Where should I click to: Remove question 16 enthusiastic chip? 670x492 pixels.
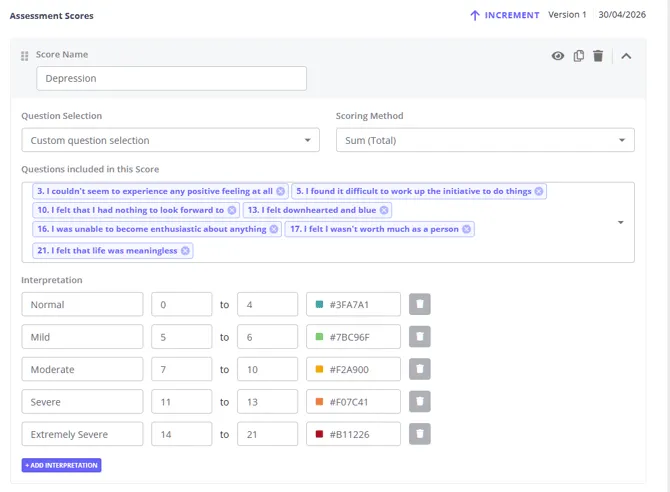tap(274, 229)
